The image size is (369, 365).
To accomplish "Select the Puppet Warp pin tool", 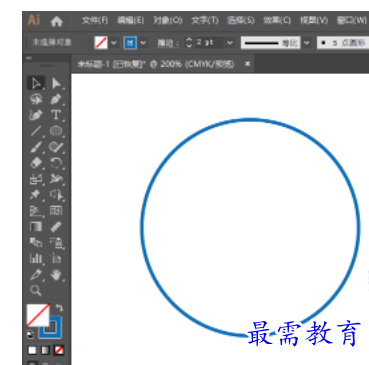I will pyautogui.click(x=36, y=195).
